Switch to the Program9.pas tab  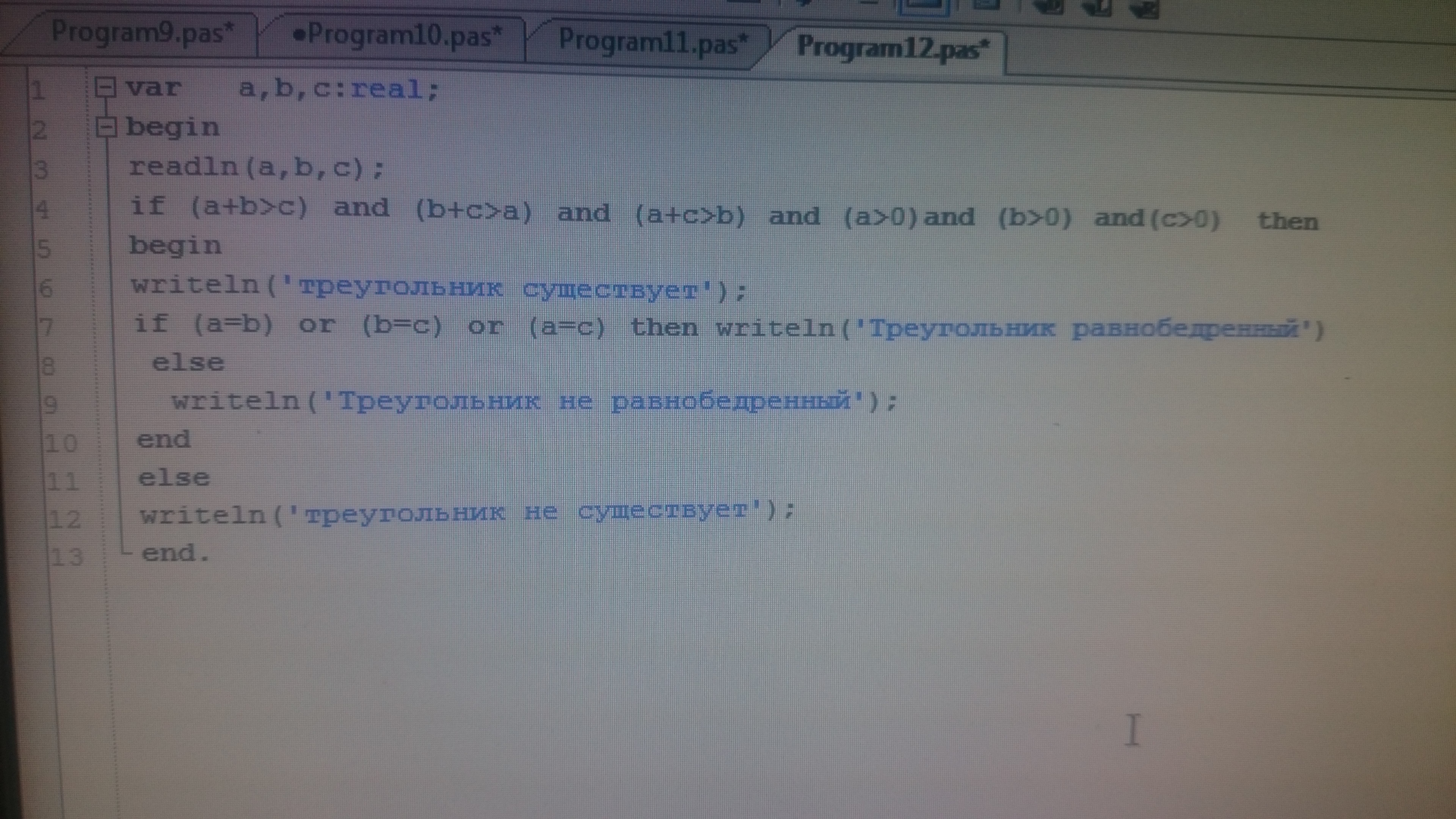pos(141,32)
